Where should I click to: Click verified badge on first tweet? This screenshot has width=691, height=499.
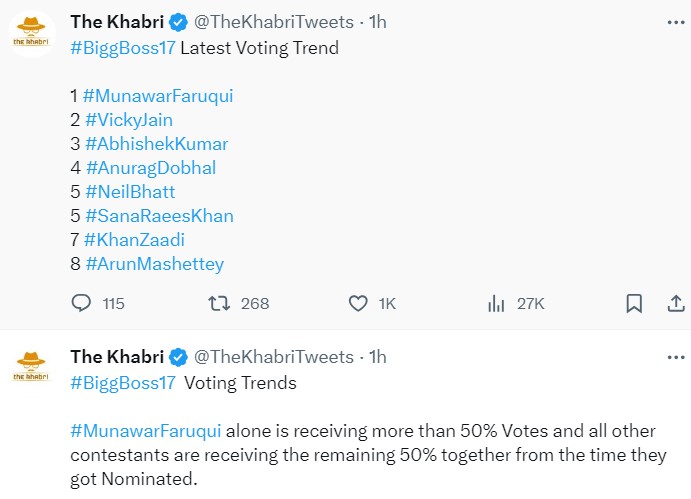(178, 22)
